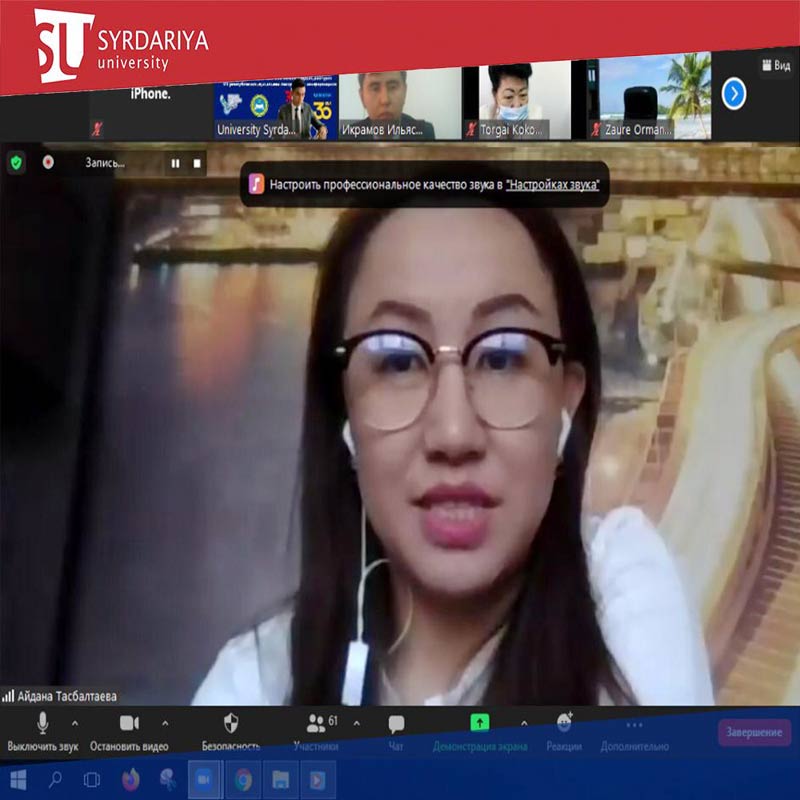Open the Безопасность shield icon
This screenshot has width=800, height=800.
point(231,730)
